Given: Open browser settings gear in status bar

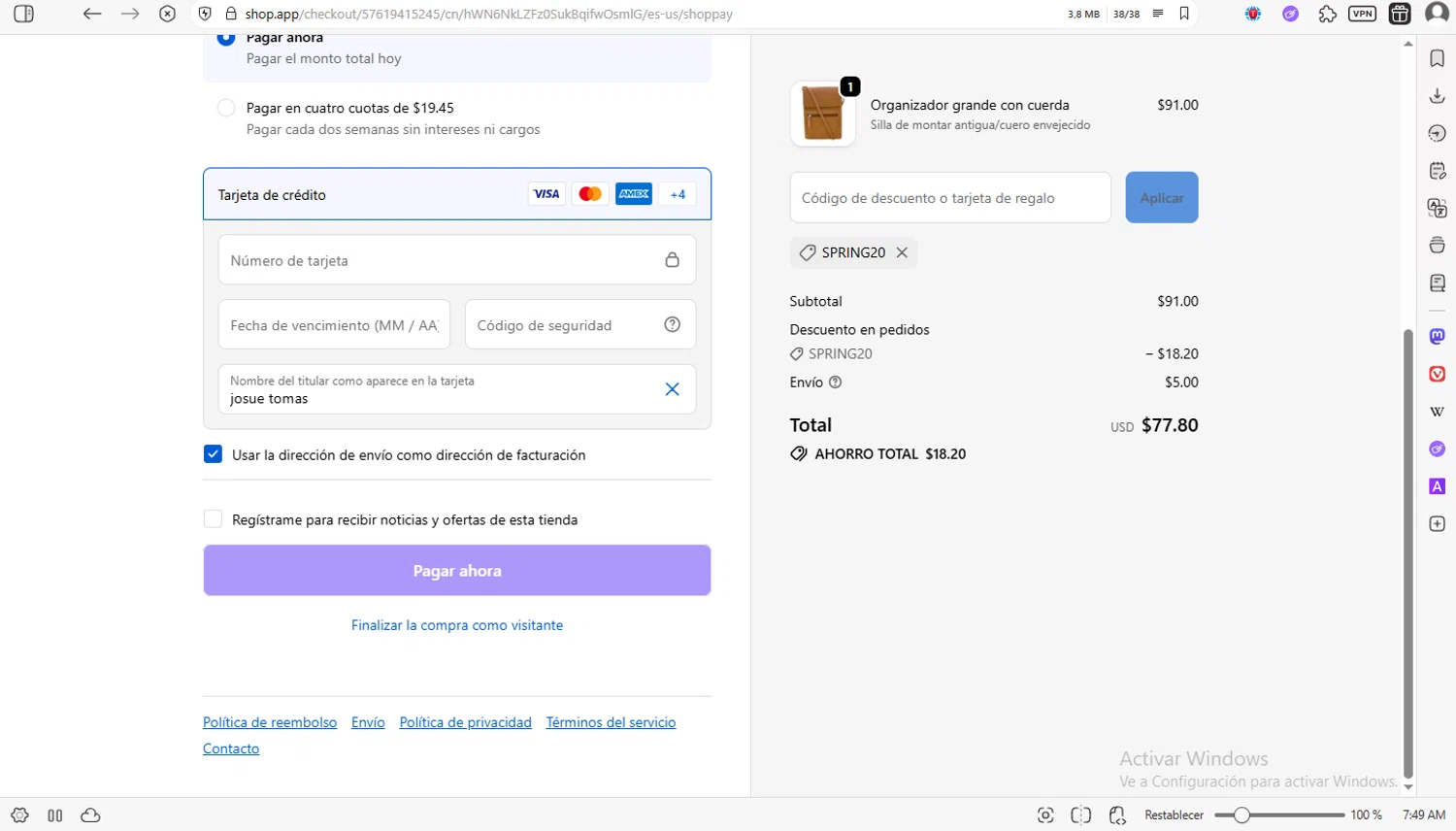Looking at the screenshot, I should [x=19, y=815].
